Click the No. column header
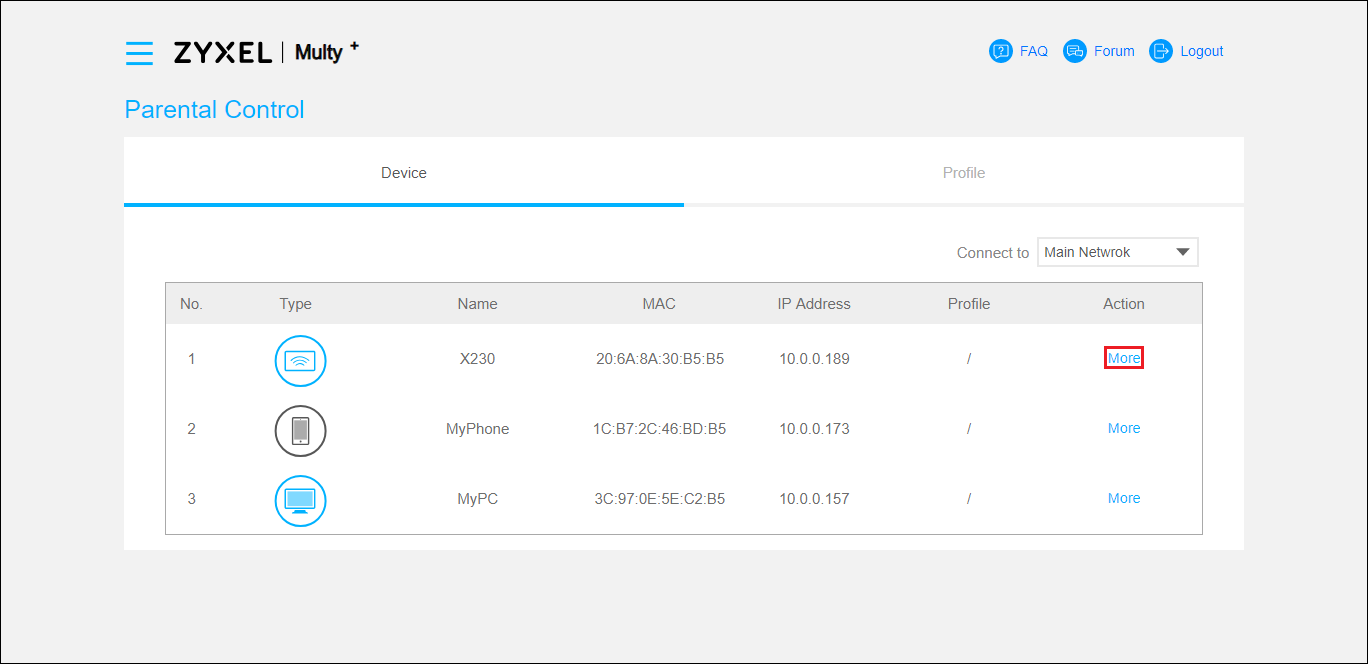The image size is (1368, 664). tap(191, 304)
